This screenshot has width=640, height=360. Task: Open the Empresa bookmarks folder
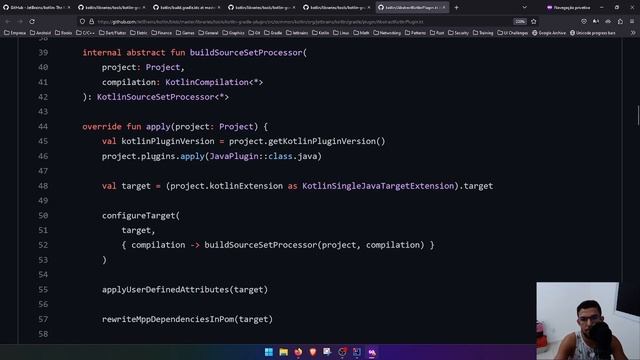click(15, 33)
